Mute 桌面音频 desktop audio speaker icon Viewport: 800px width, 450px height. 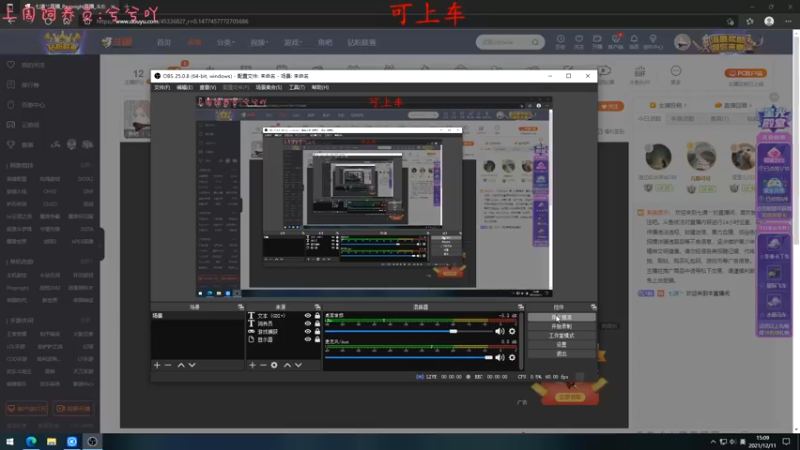pyautogui.click(x=499, y=331)
